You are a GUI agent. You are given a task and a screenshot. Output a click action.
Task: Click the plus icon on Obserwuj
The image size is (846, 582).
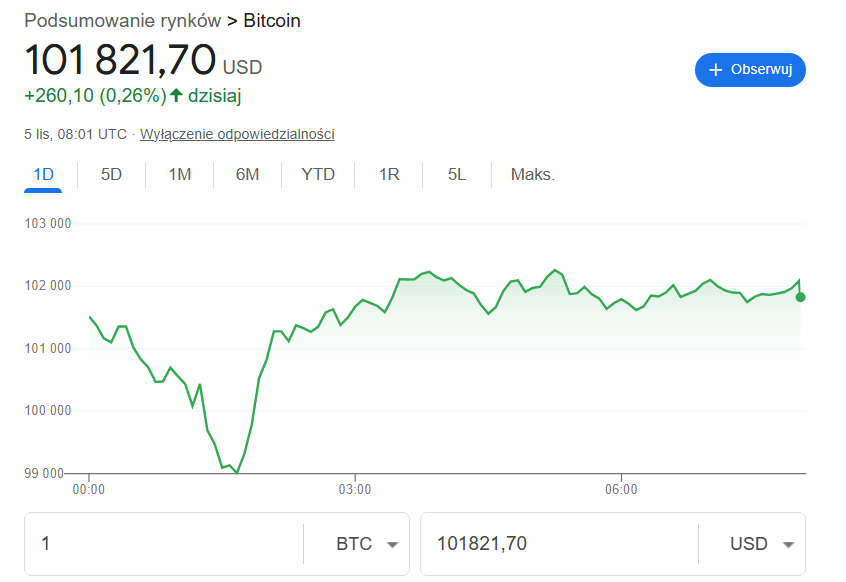pyautogui.click(x=715, y=70)
